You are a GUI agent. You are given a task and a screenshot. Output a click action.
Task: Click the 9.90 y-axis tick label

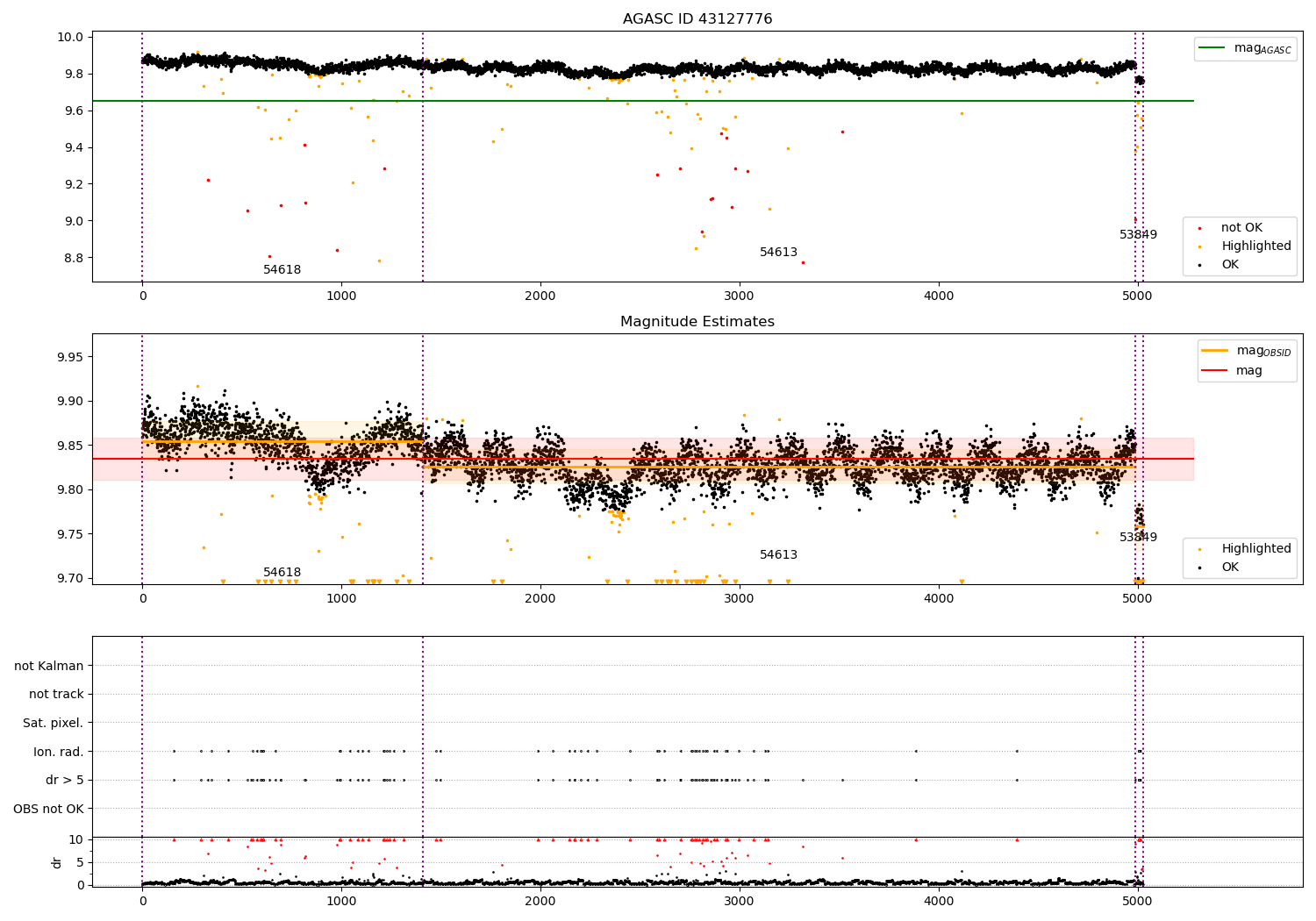coord(70,402)
